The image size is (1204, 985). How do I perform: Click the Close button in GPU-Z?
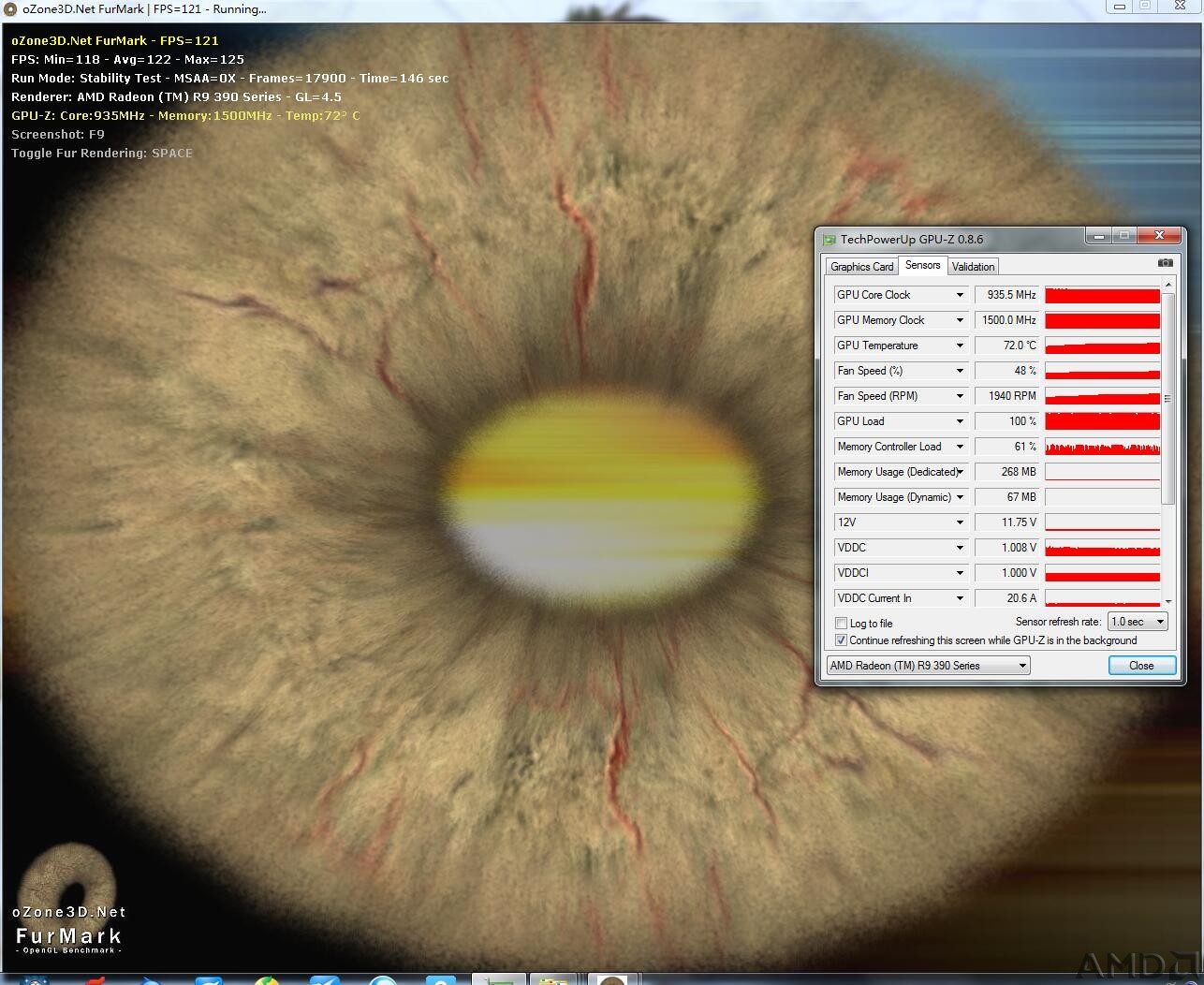1141,666
